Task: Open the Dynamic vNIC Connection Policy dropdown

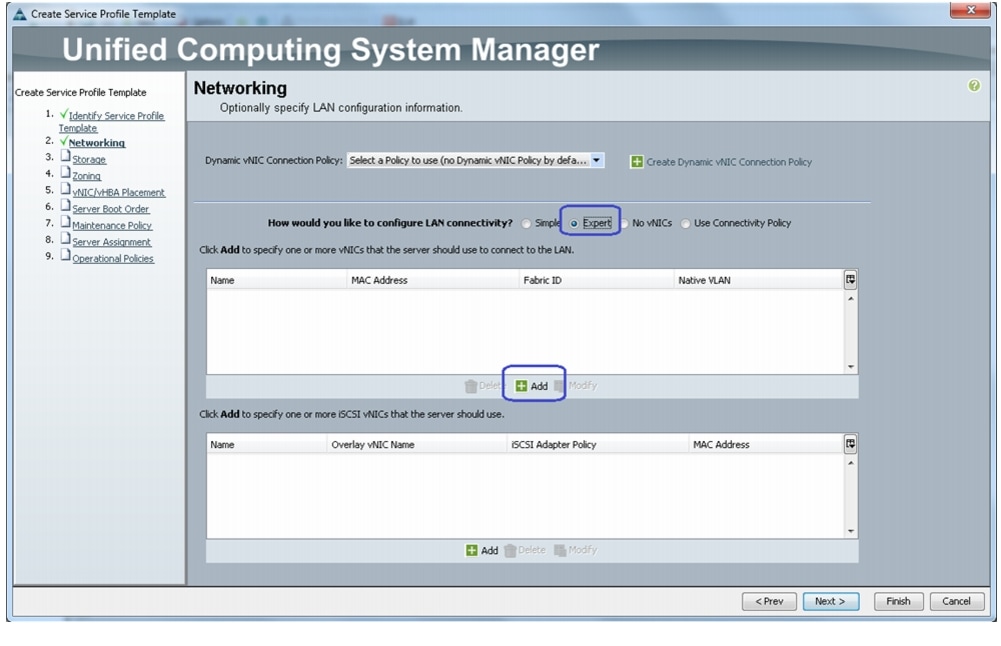Action: pyautogui.click(x=475, y=161)
